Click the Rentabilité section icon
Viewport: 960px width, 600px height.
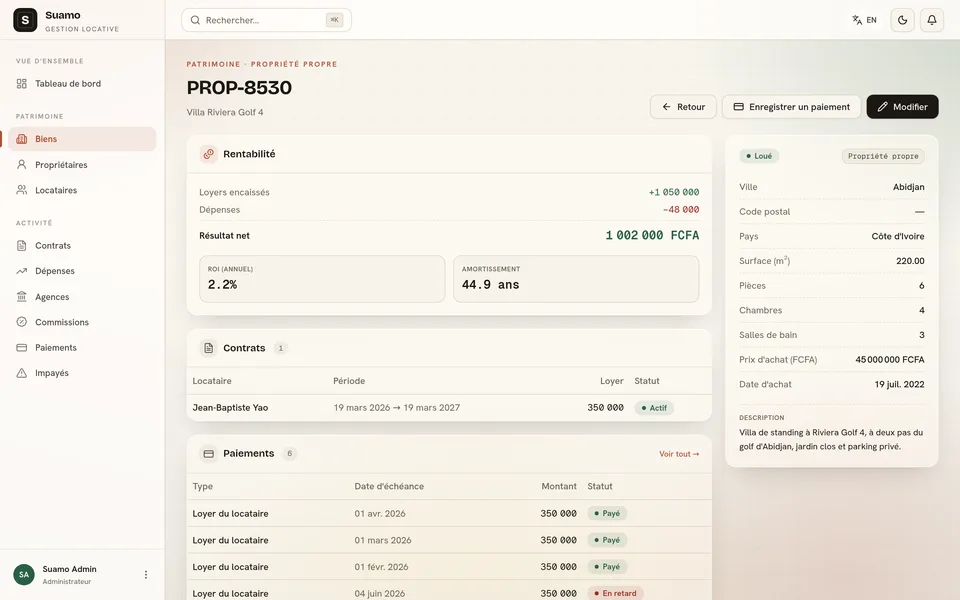pos(209,154)
